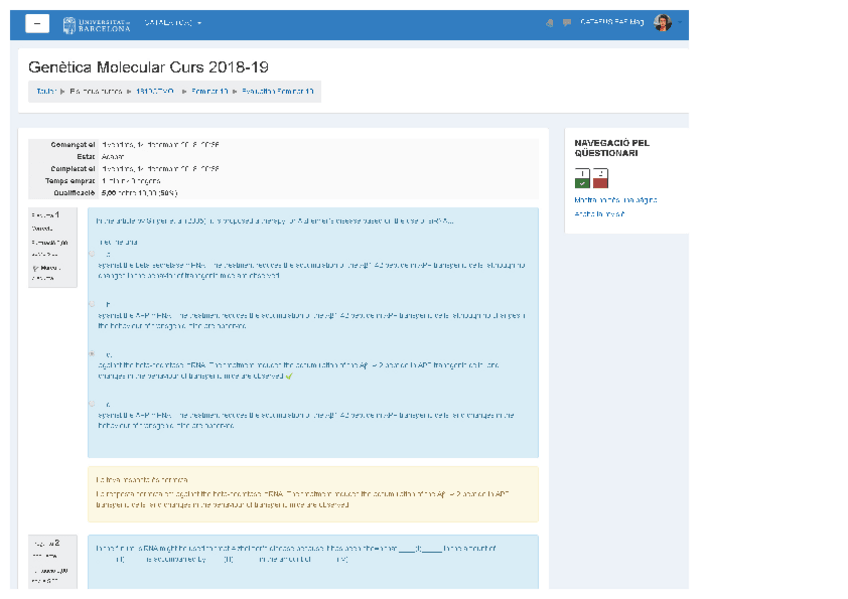The image size is (848, 599).
Task: Click the NAVEGACIÓ PEL QÜESTIONARI block title
Action: pyautogui.click(x=612, y=148)
